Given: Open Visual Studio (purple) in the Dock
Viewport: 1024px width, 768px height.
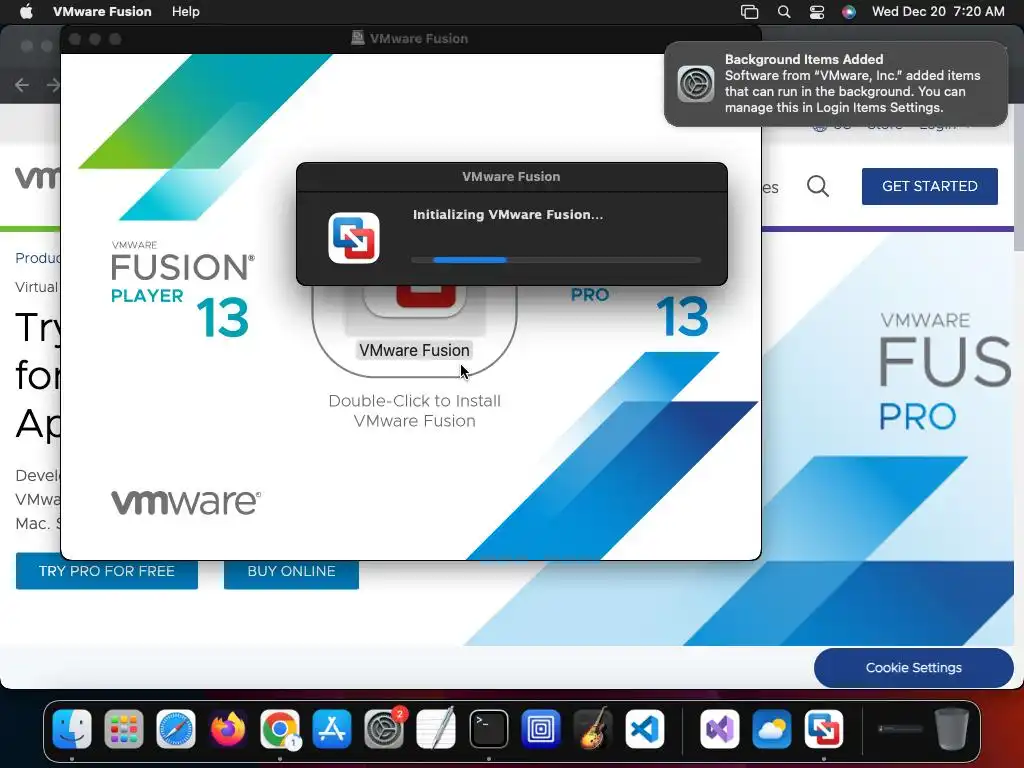Looking at the screenshot, I should [x=720, y=729].
